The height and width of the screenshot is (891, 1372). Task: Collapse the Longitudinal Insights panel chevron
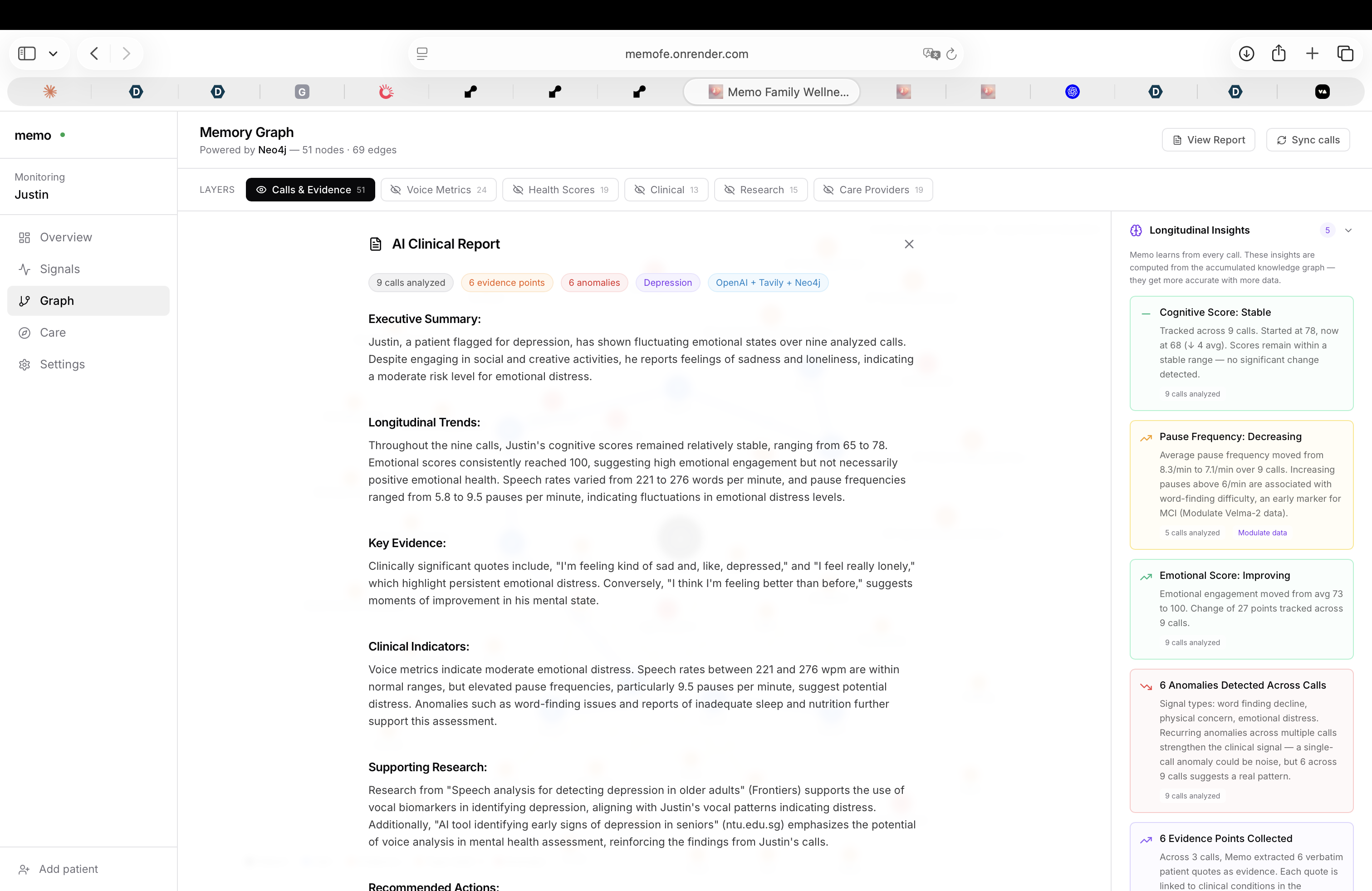tap(1348, 230)
